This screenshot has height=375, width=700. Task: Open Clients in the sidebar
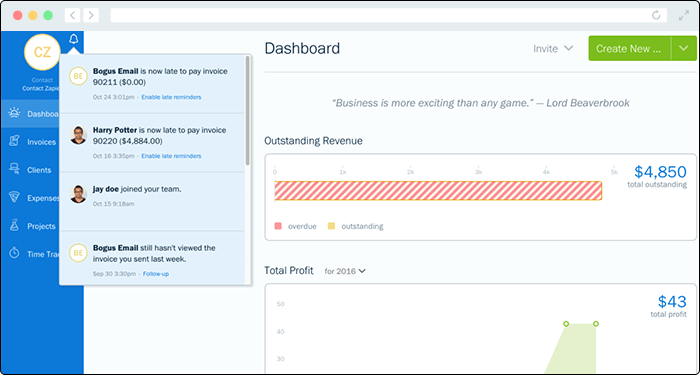click(x=42, y=170)
